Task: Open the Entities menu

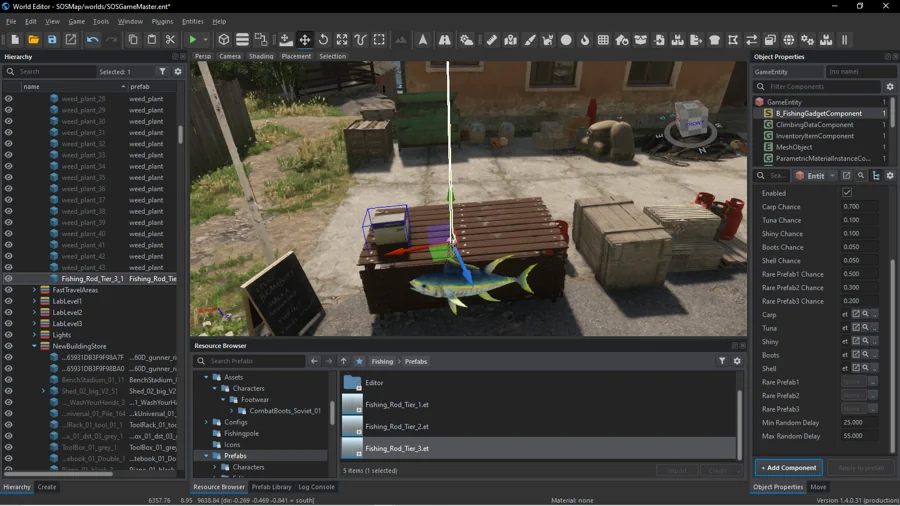Action: point(193,21)
